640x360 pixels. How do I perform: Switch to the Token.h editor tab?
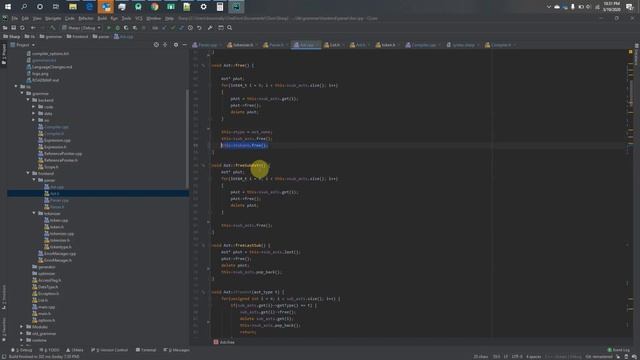[386, 45]
